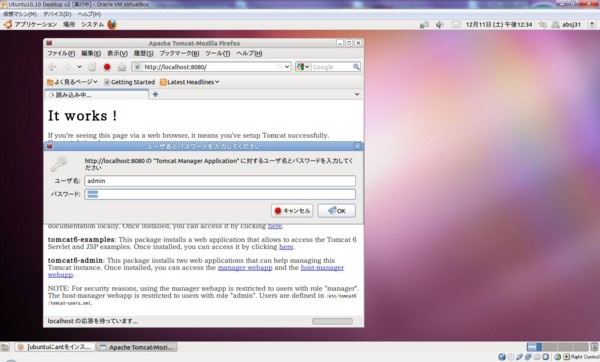Screen dimensions: 600x362
Task: Open the ヘルプ(H) VirtualBox menu
Action: (89, 14)
